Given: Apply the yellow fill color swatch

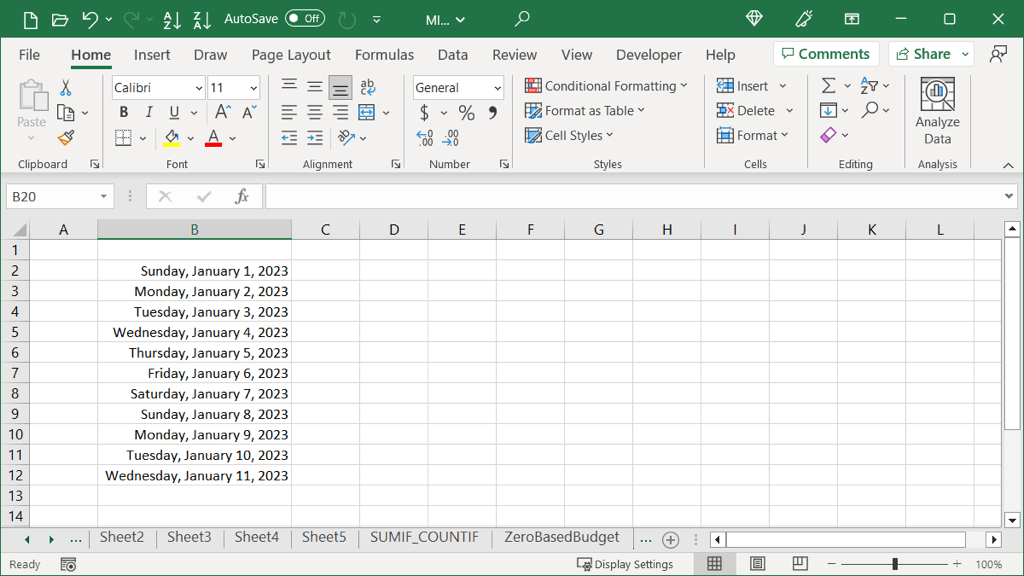Looking at the screenshot, I should (x=172, y=138).
